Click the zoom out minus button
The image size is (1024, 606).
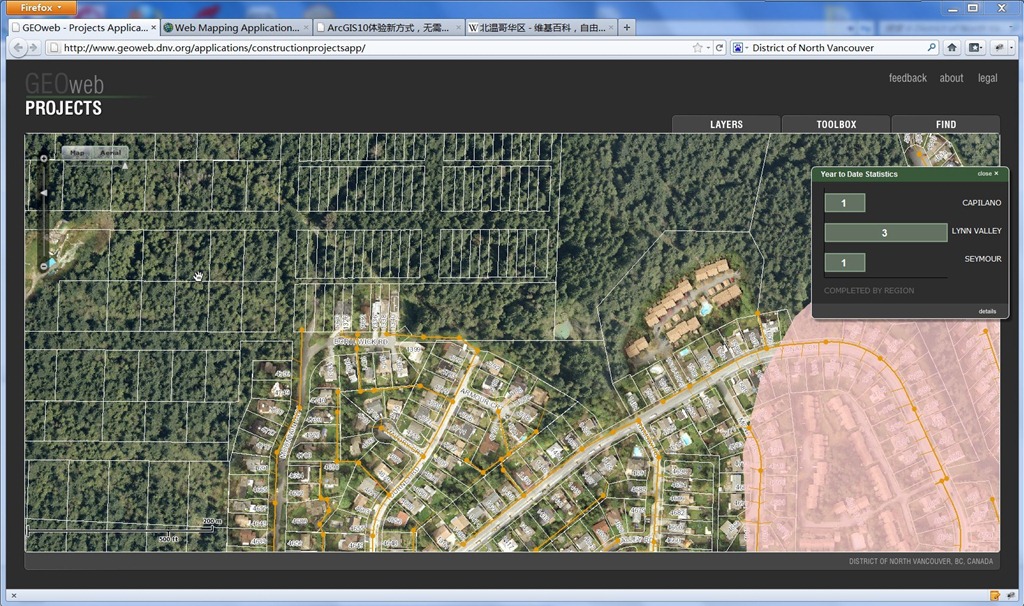[44, 266]
